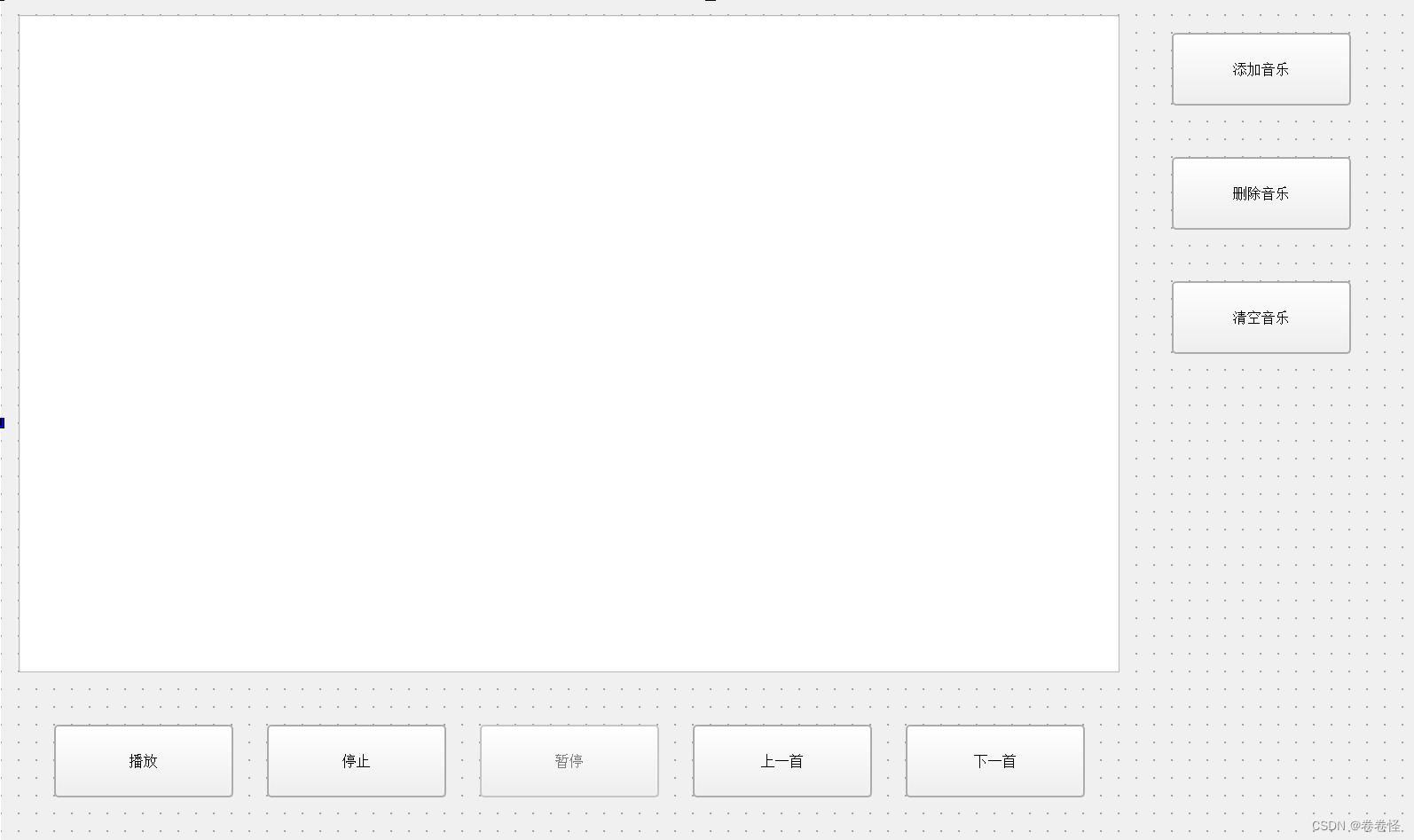The width and height of the screenshot is (1414, 840).
Task: Remove selected track using 删除音乐
Action: point(1261,193)
